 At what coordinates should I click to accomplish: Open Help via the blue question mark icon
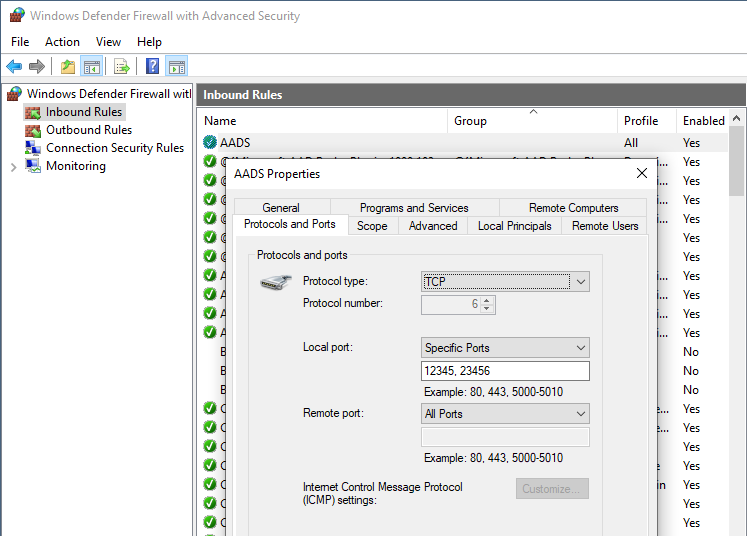click(x=152, y=67)
